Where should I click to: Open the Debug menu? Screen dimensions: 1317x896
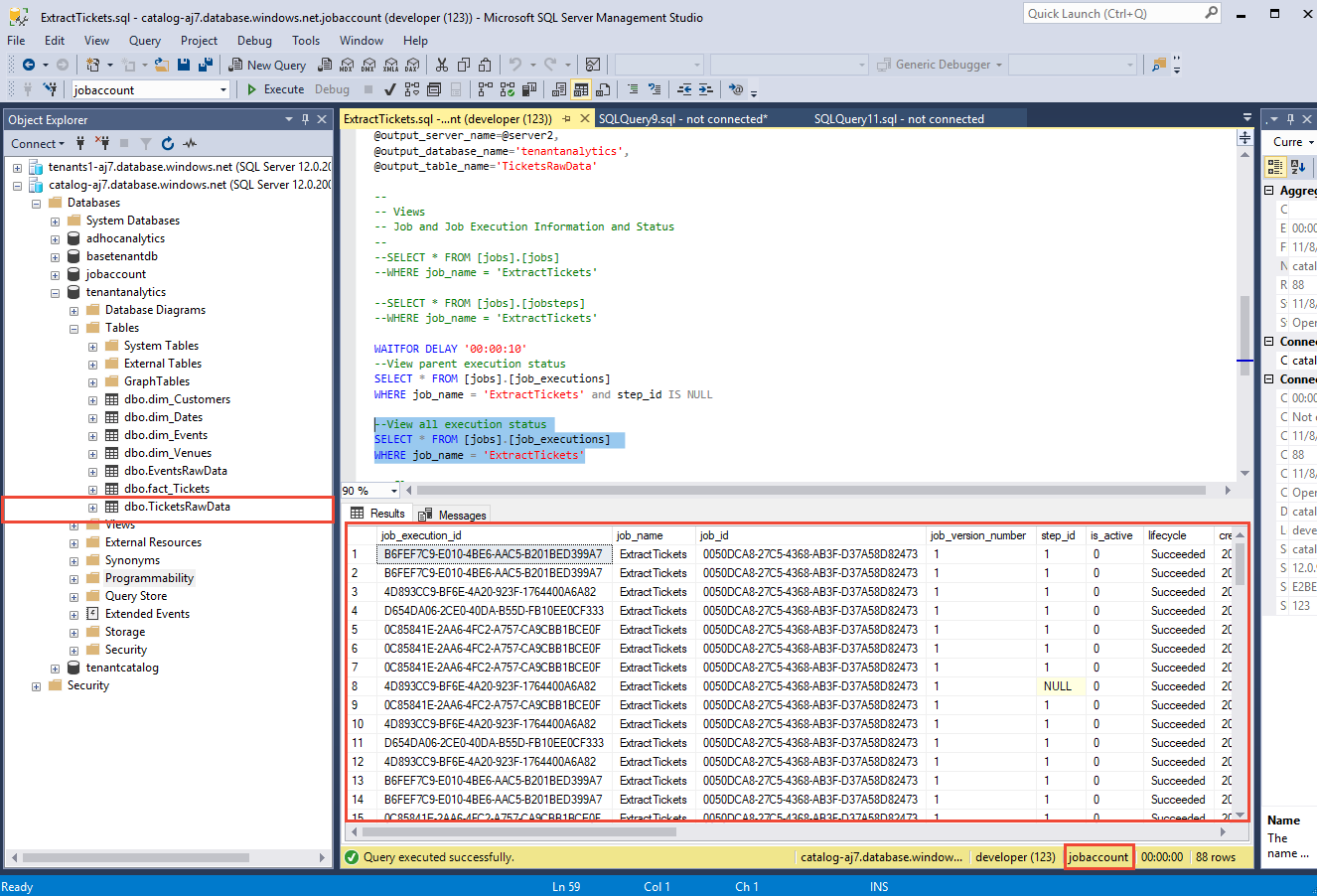point(254,41)
